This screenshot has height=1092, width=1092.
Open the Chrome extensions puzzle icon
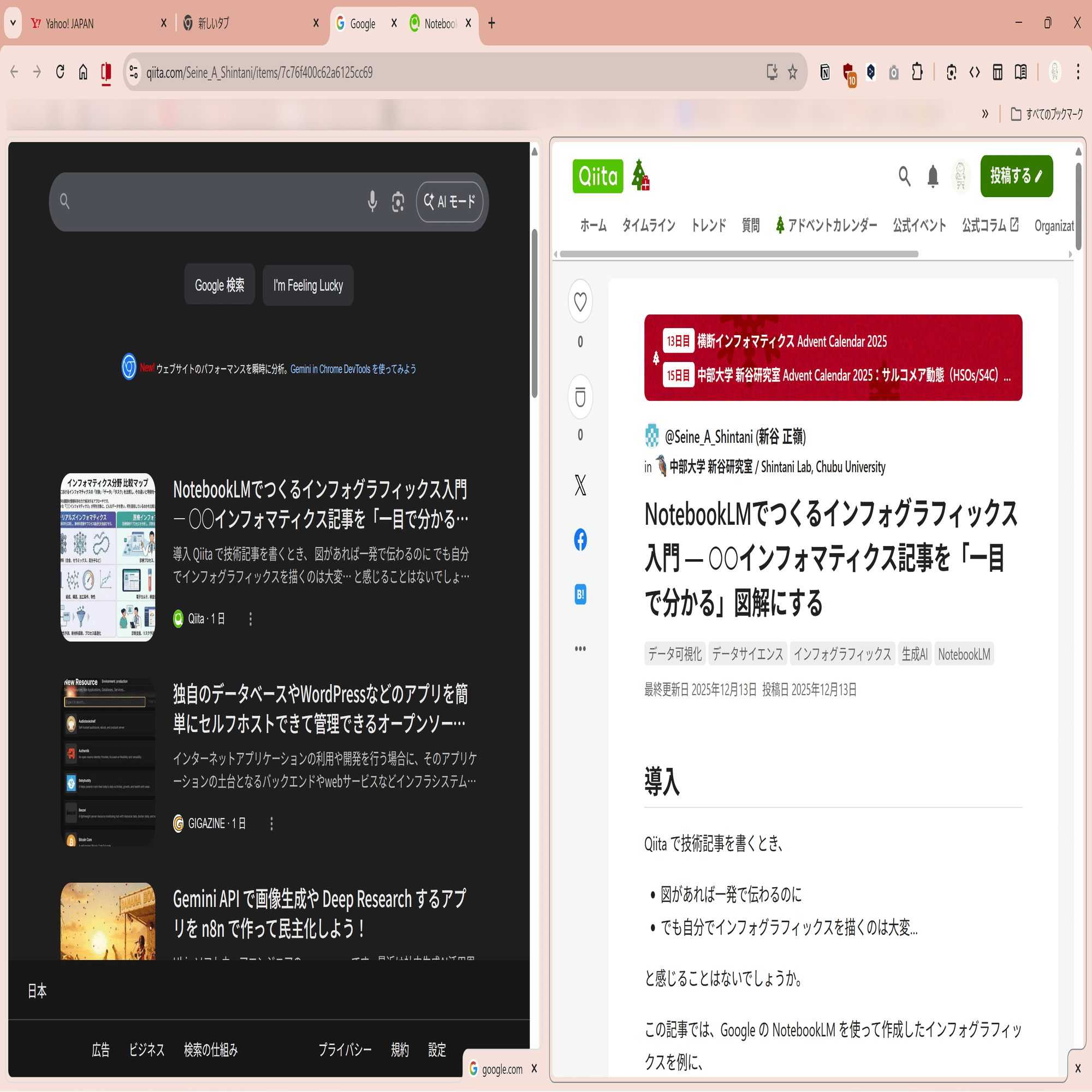pyautogui.click(x=917, y=73)
